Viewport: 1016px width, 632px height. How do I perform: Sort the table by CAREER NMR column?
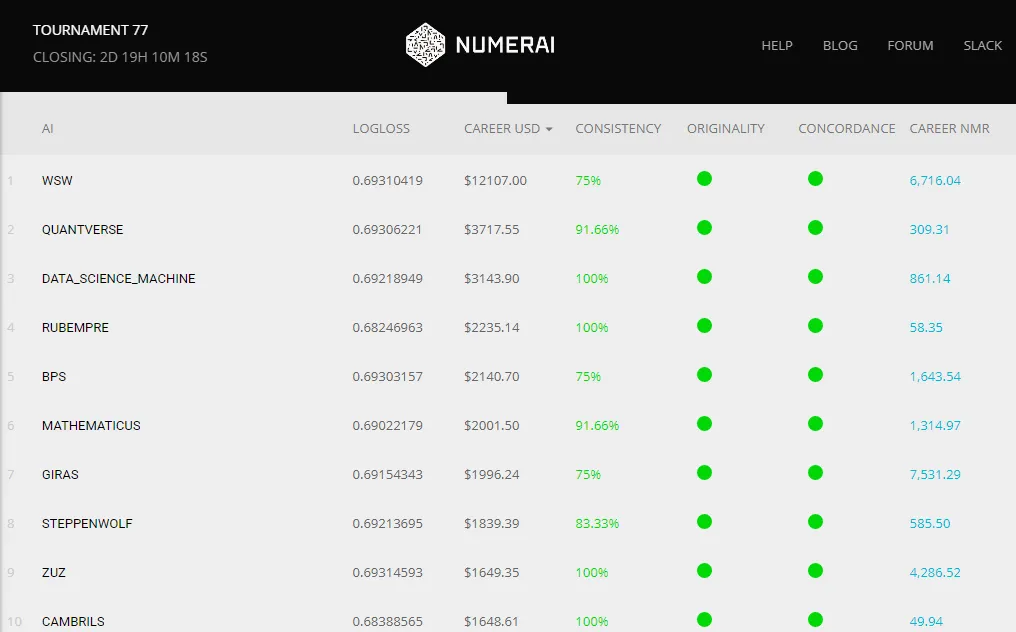tap(949, 128)
